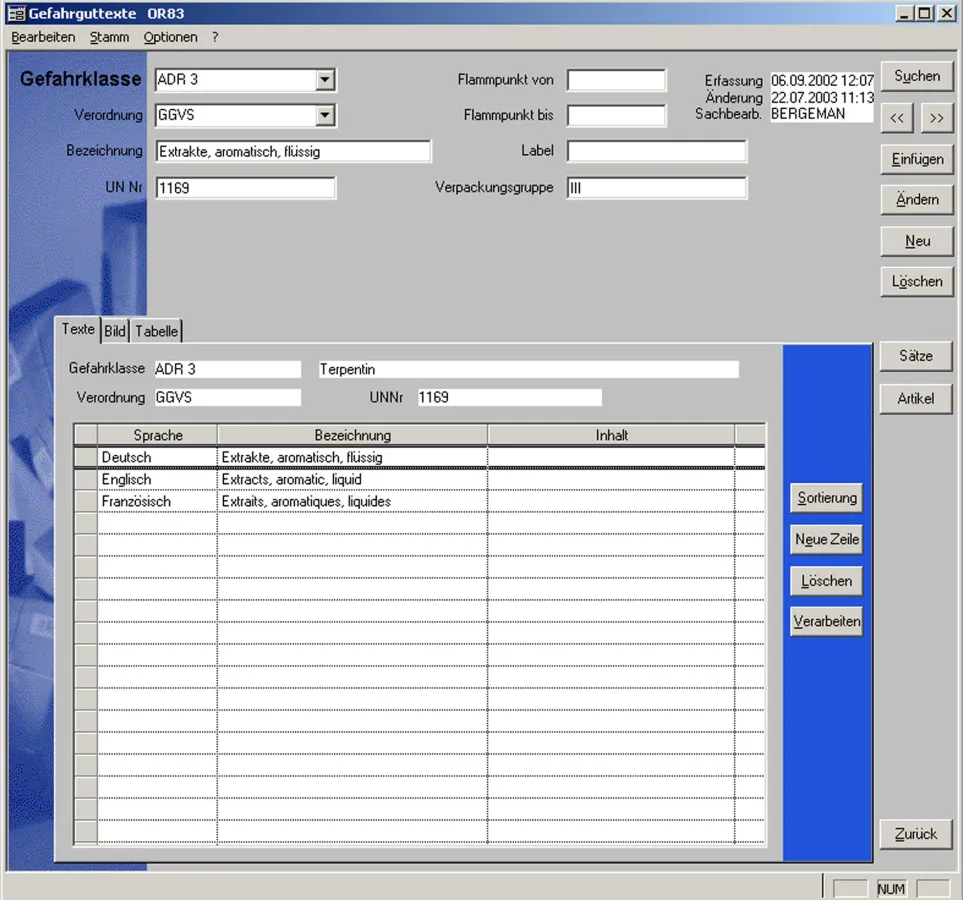Screen dimensions: 963x900
Task: Switch to the Tabelle tab
Action: [156, 330]
